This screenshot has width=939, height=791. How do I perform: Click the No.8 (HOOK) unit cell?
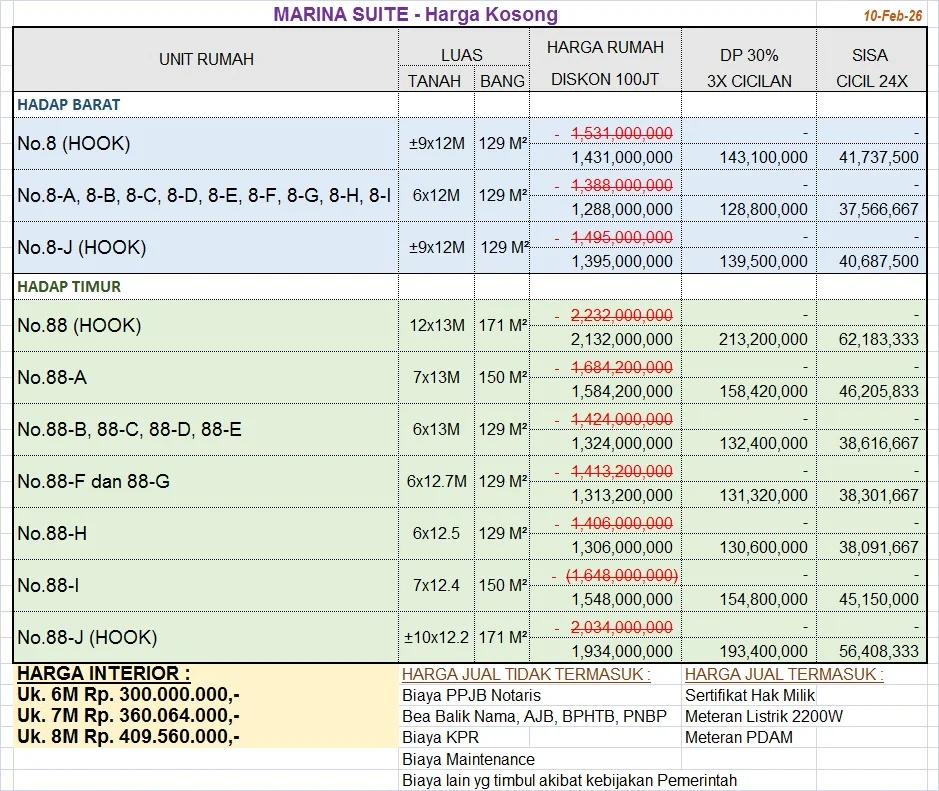[x=74, y=144]
